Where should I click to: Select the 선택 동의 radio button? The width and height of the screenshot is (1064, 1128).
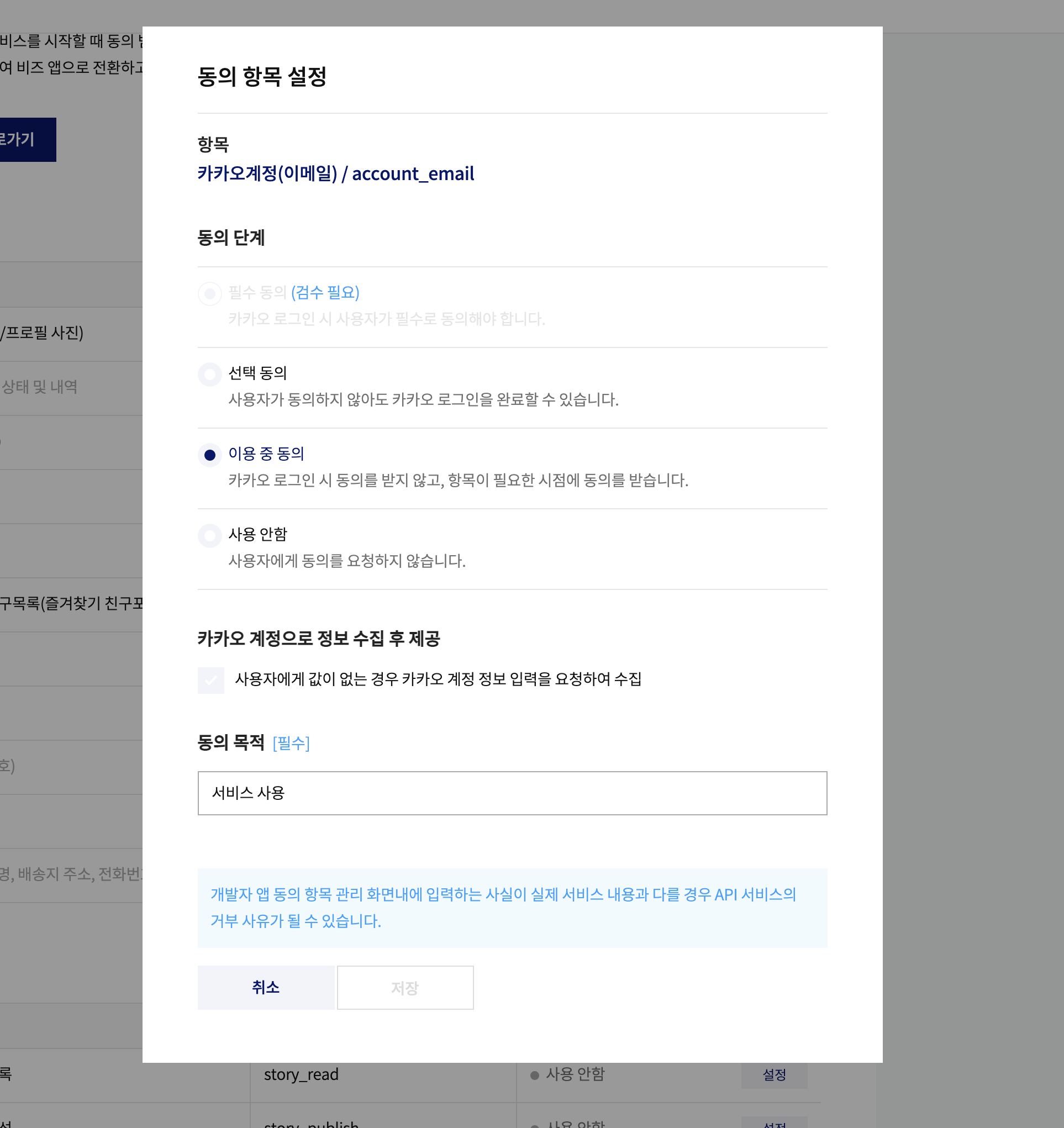(209, 375)
